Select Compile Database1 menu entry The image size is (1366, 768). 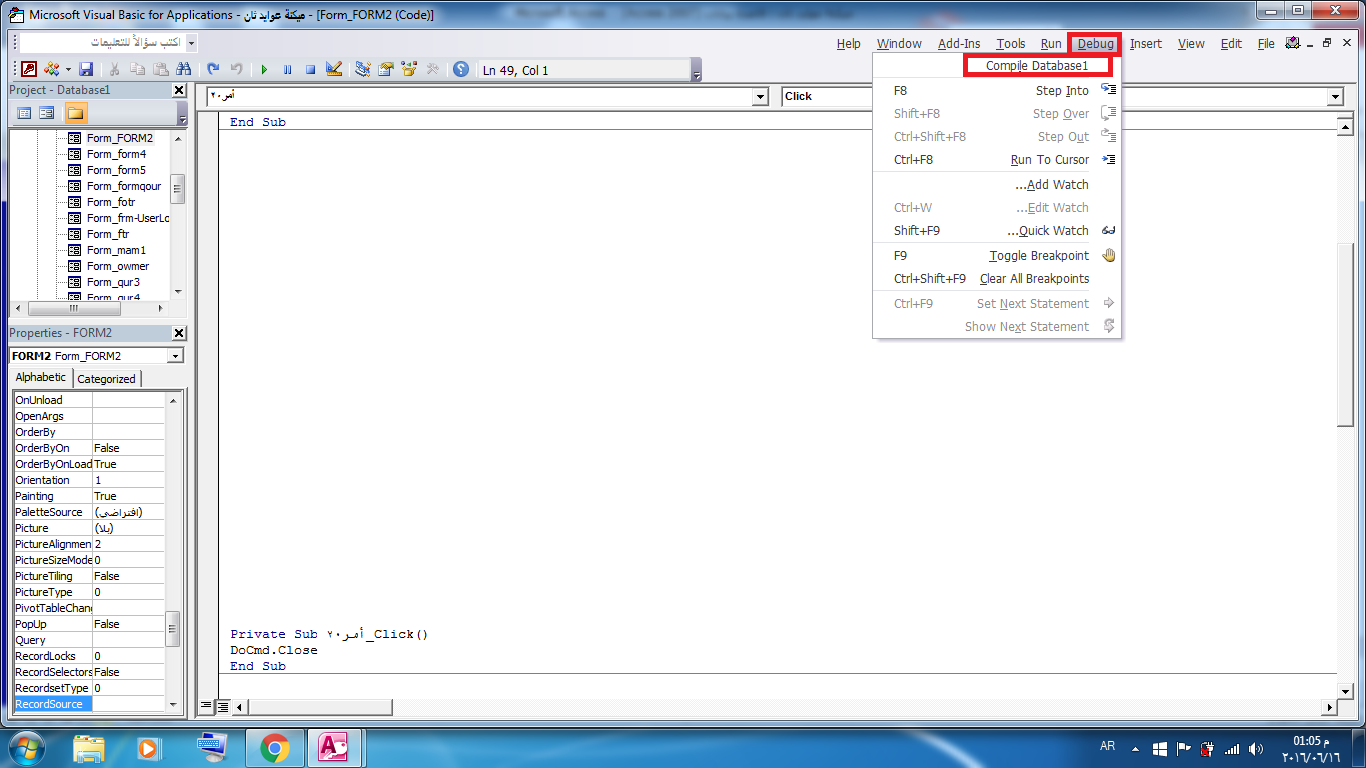coord(1037,66)
